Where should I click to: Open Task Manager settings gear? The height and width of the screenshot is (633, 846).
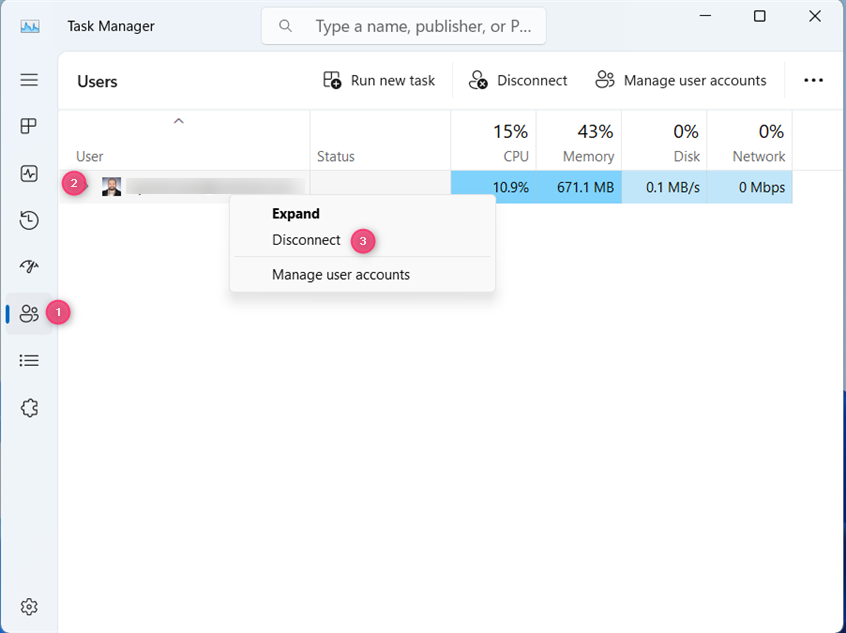point(29,607)
